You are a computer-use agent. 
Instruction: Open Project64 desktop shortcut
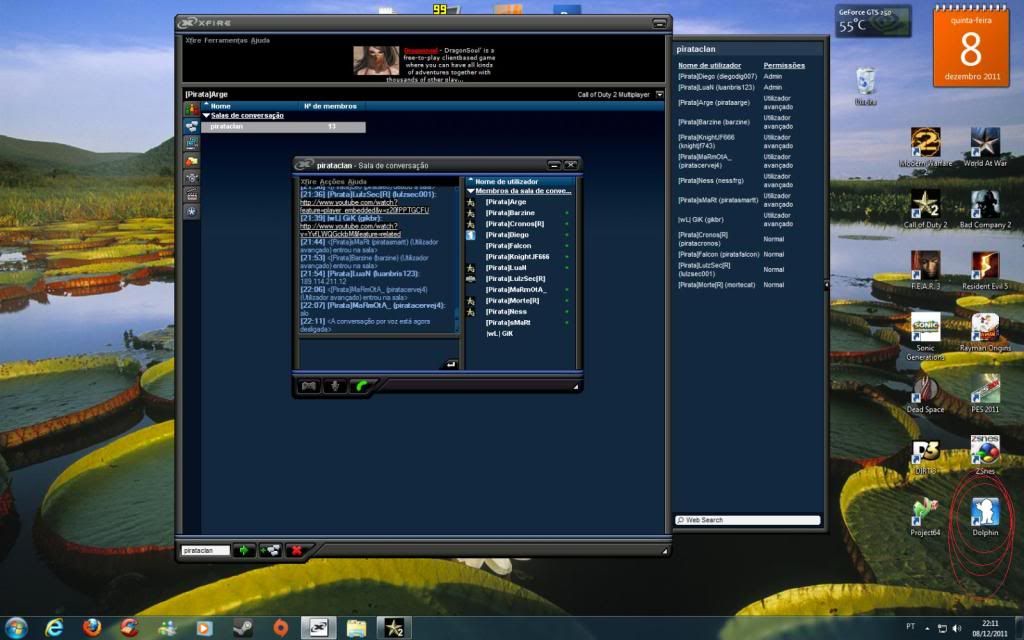[x=925, y=517]
